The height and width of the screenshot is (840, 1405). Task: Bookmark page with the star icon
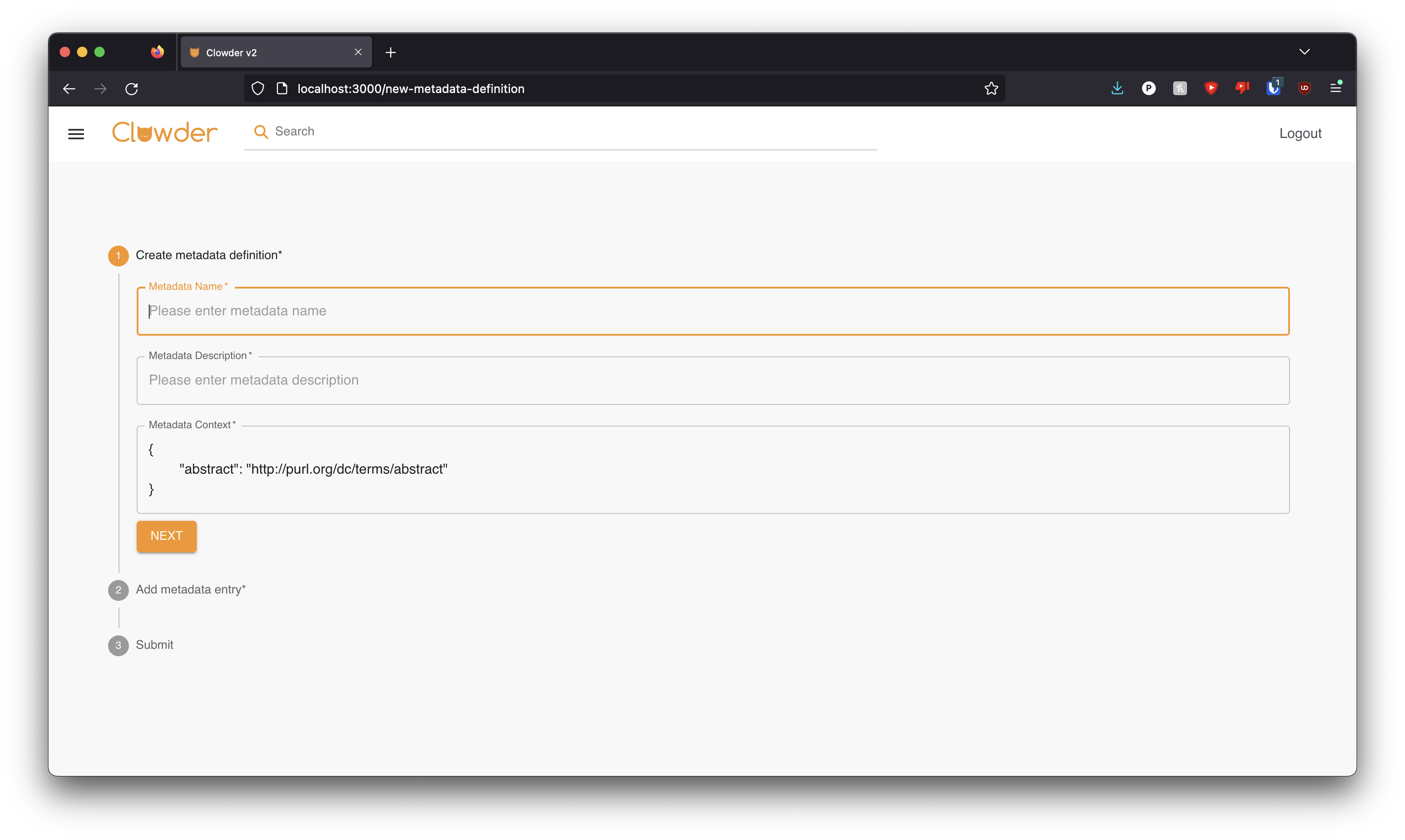click(991, 89)
